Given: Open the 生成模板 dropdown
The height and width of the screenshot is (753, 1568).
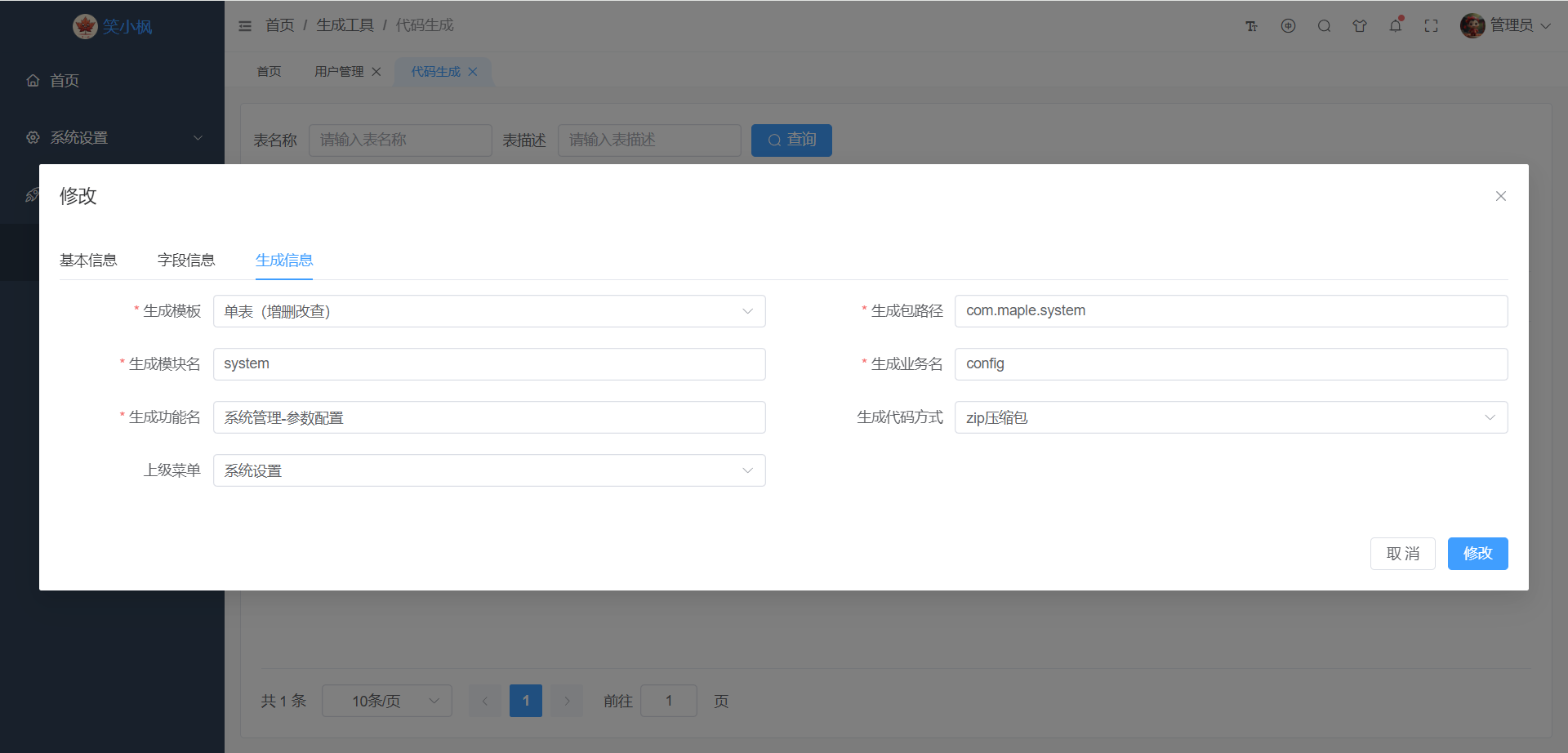Looking at the screenshot, I should click(x=489, y=311).
